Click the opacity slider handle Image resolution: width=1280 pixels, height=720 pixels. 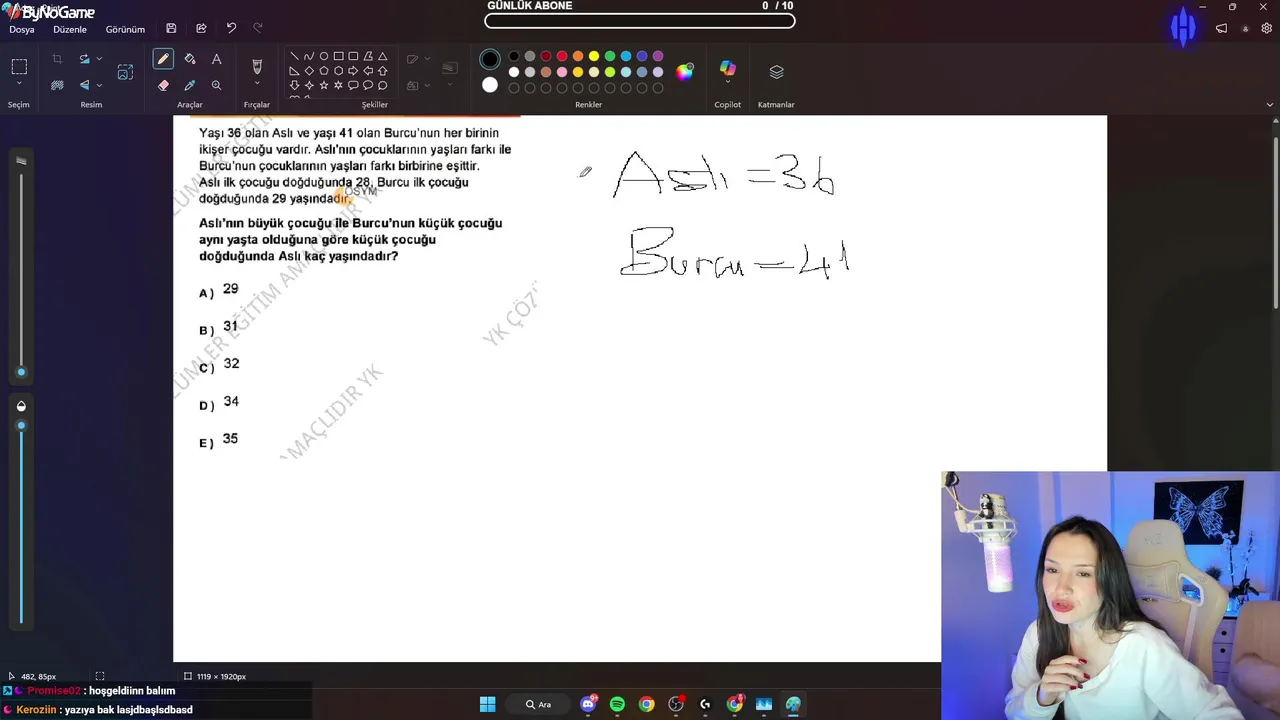tap(21, 426)
